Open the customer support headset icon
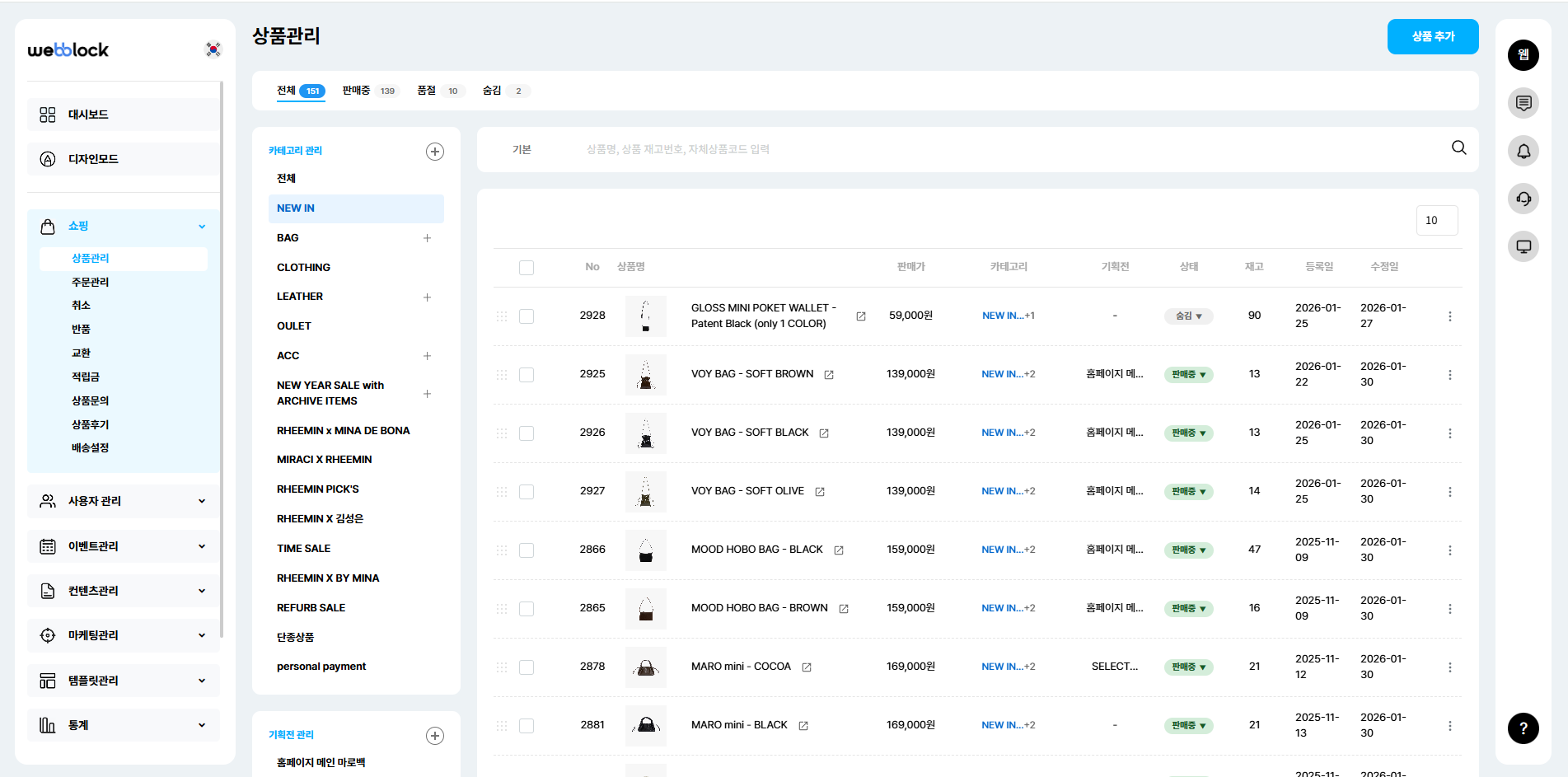 coord(1524,199)
